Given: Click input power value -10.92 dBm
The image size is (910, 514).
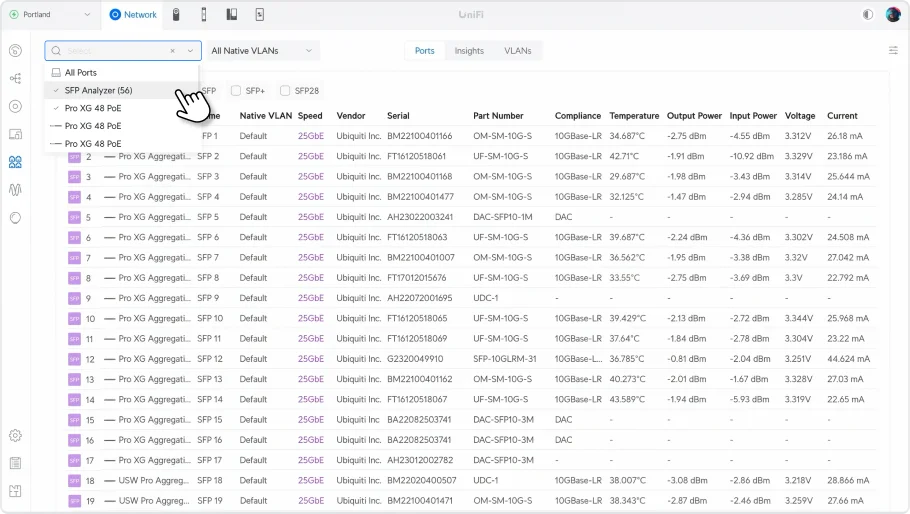Looking at the screenshot, I should tap(752, 156).
